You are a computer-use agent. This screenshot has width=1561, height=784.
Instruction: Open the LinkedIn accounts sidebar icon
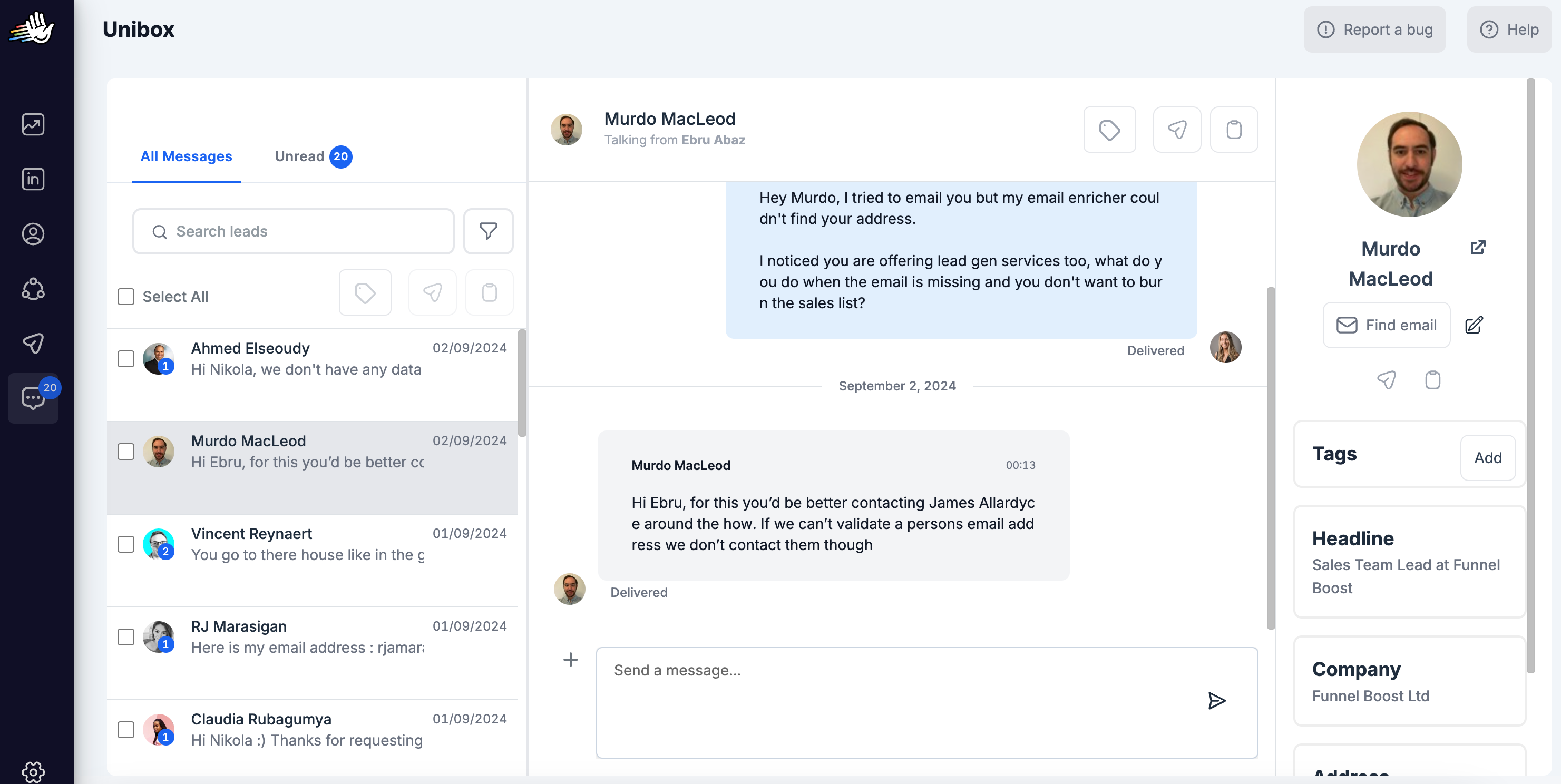(33, 179)
